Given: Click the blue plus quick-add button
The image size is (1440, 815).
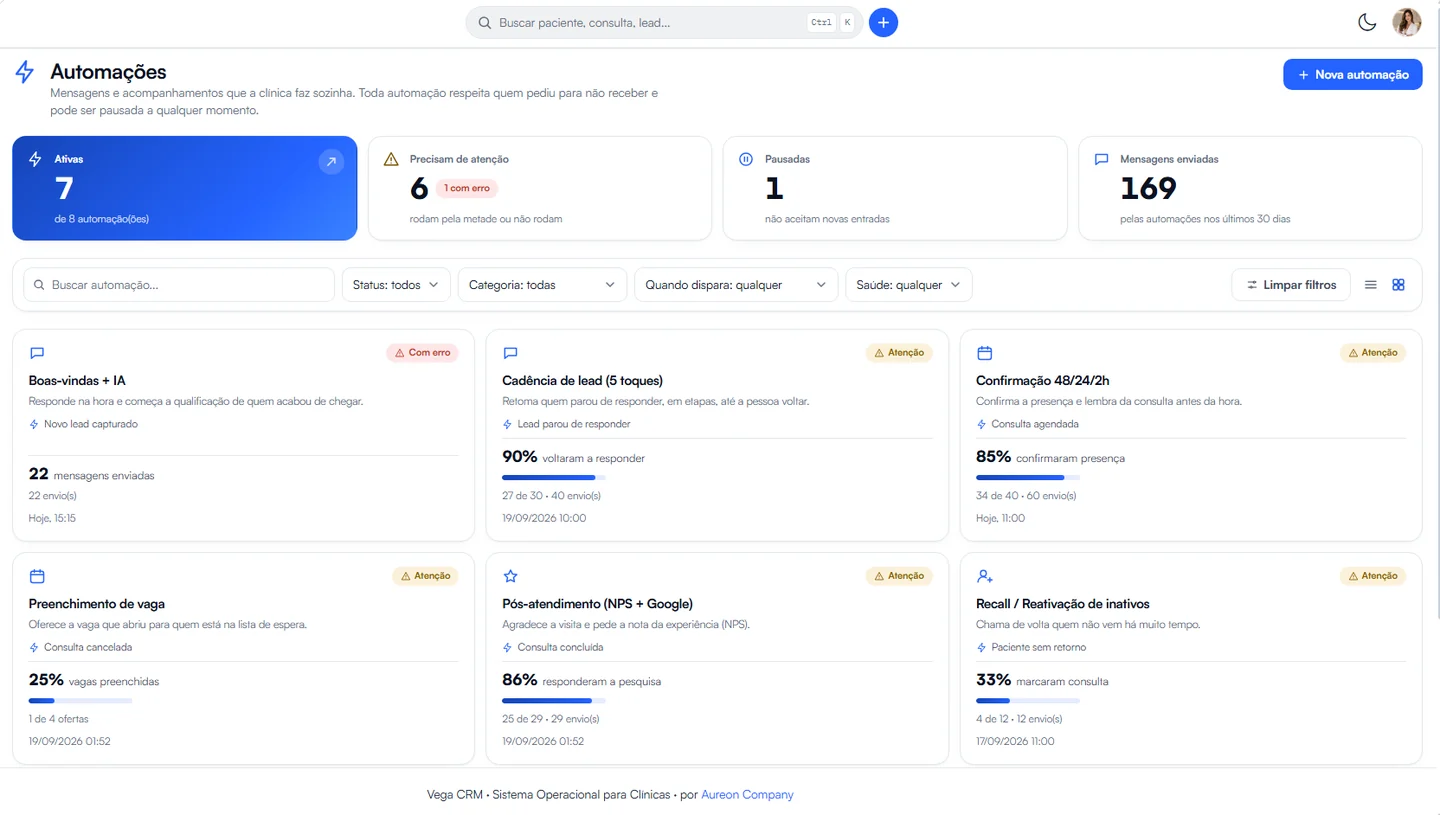Looking at the screenshot, I should point(883,22).
